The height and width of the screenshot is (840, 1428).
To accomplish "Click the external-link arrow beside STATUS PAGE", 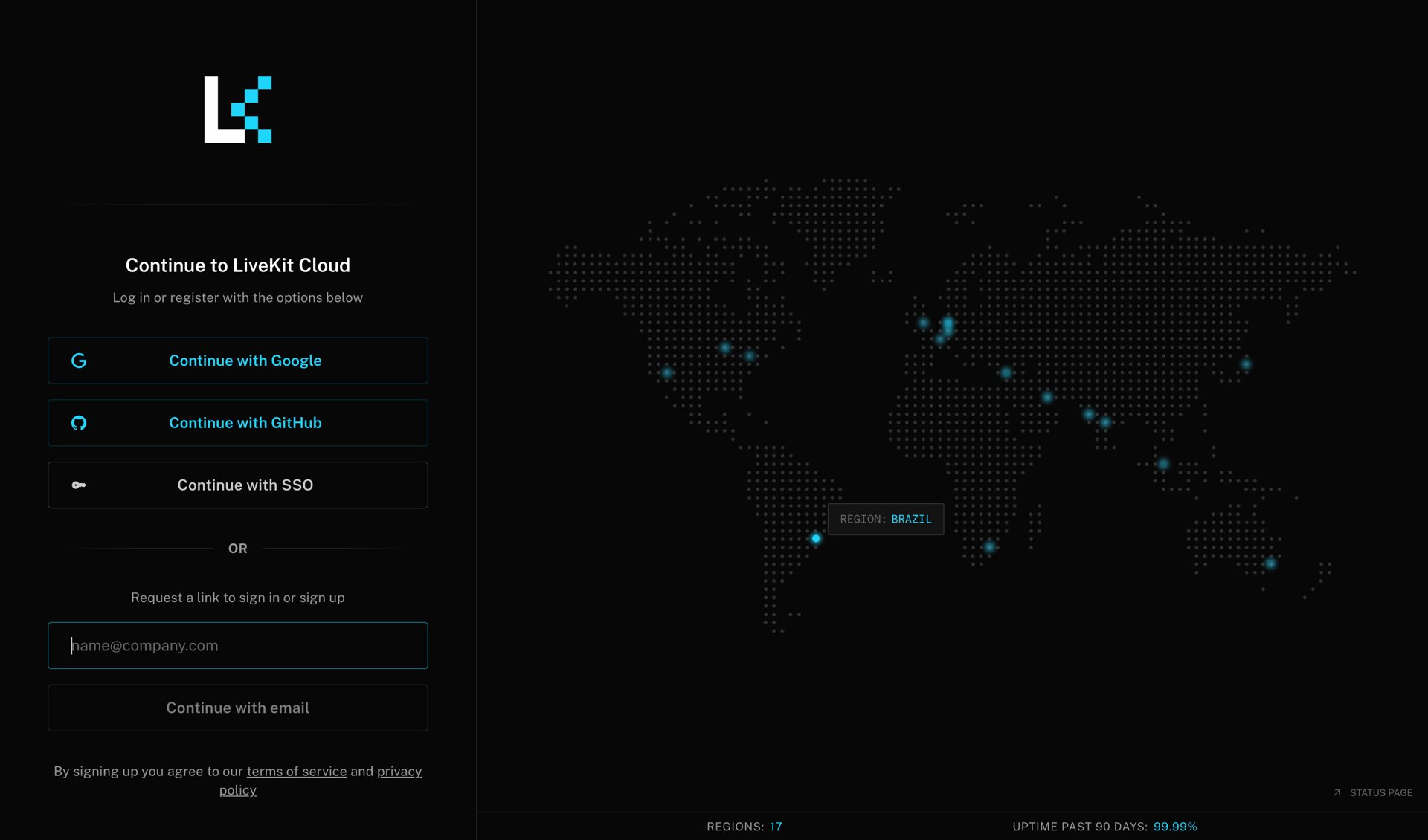I will [x=1337, y=792].
